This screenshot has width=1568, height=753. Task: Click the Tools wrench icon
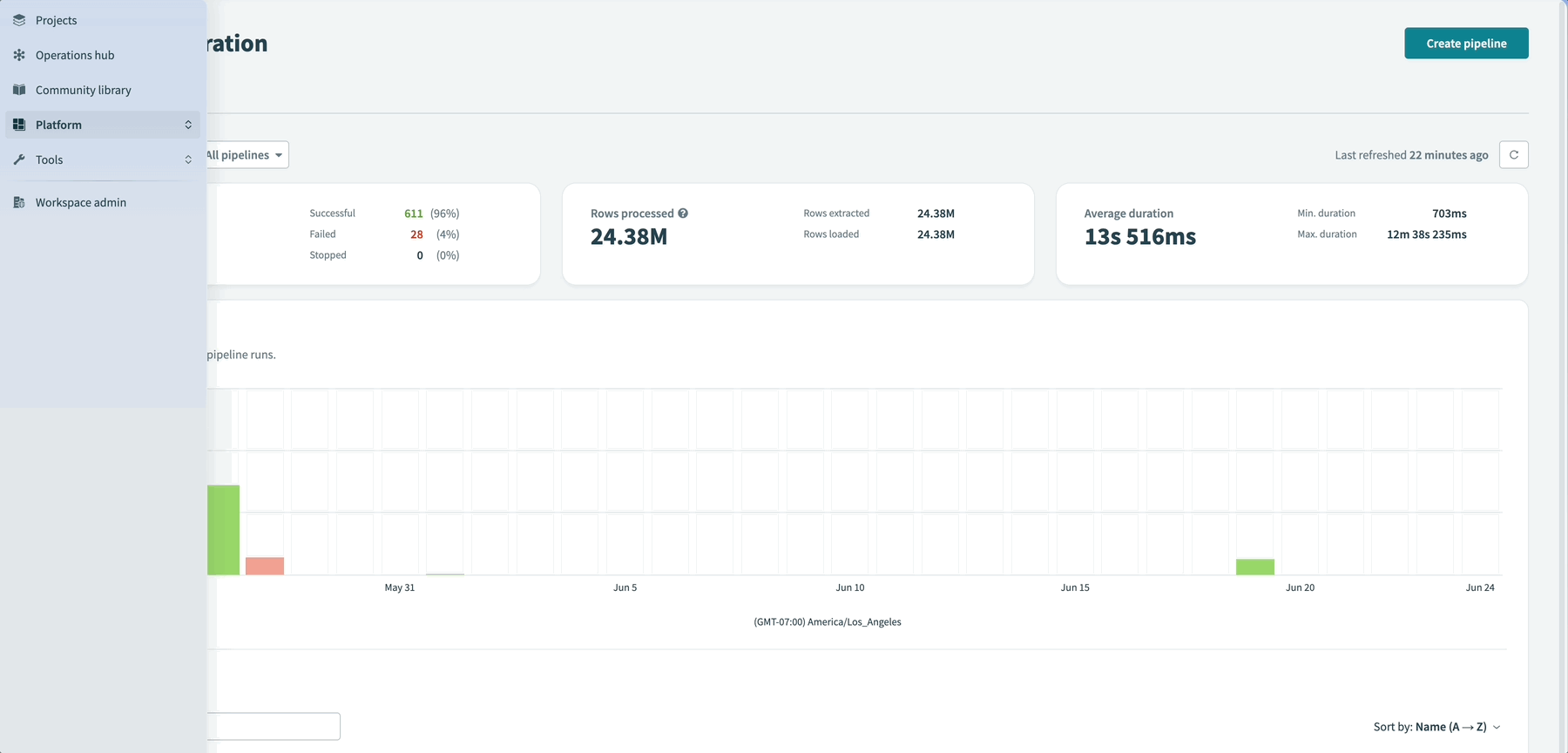point(19,159)
